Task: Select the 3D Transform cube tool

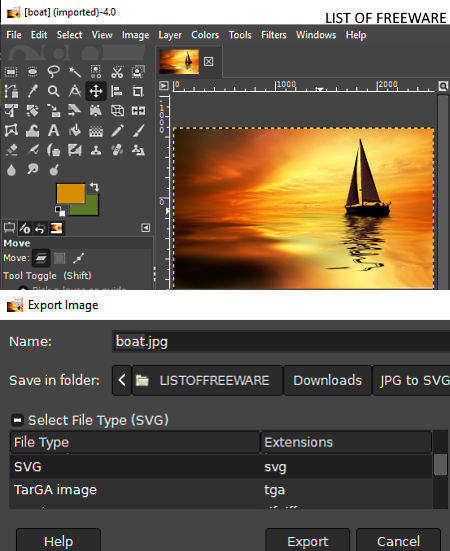Action: (x=117, y=111)
